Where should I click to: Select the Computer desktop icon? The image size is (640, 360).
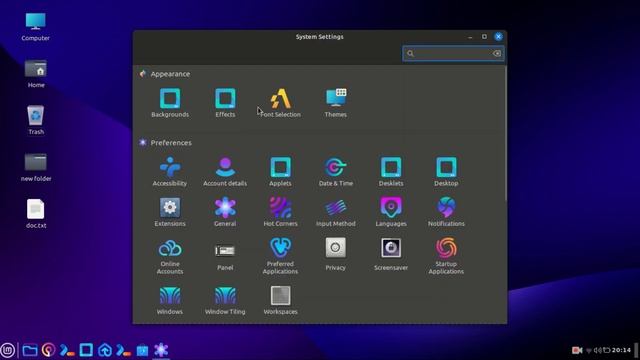[36, 27]
